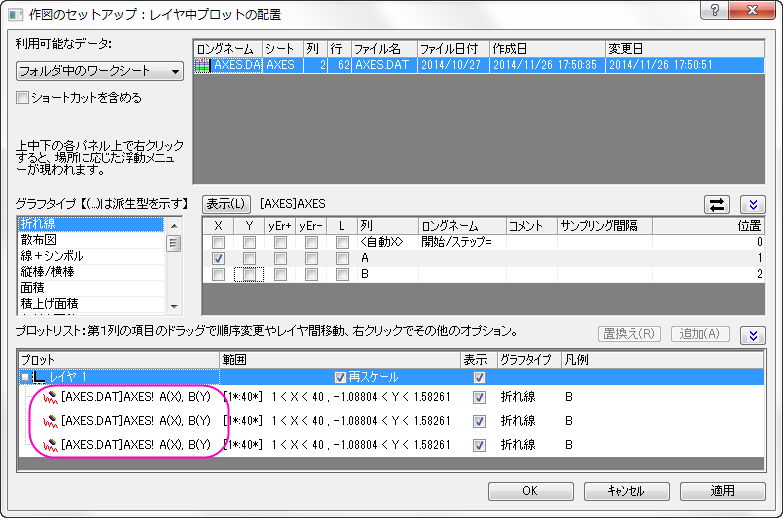This screenshot has height=518, width=783.
Task: Click the コメント column header
Action: 532,226
